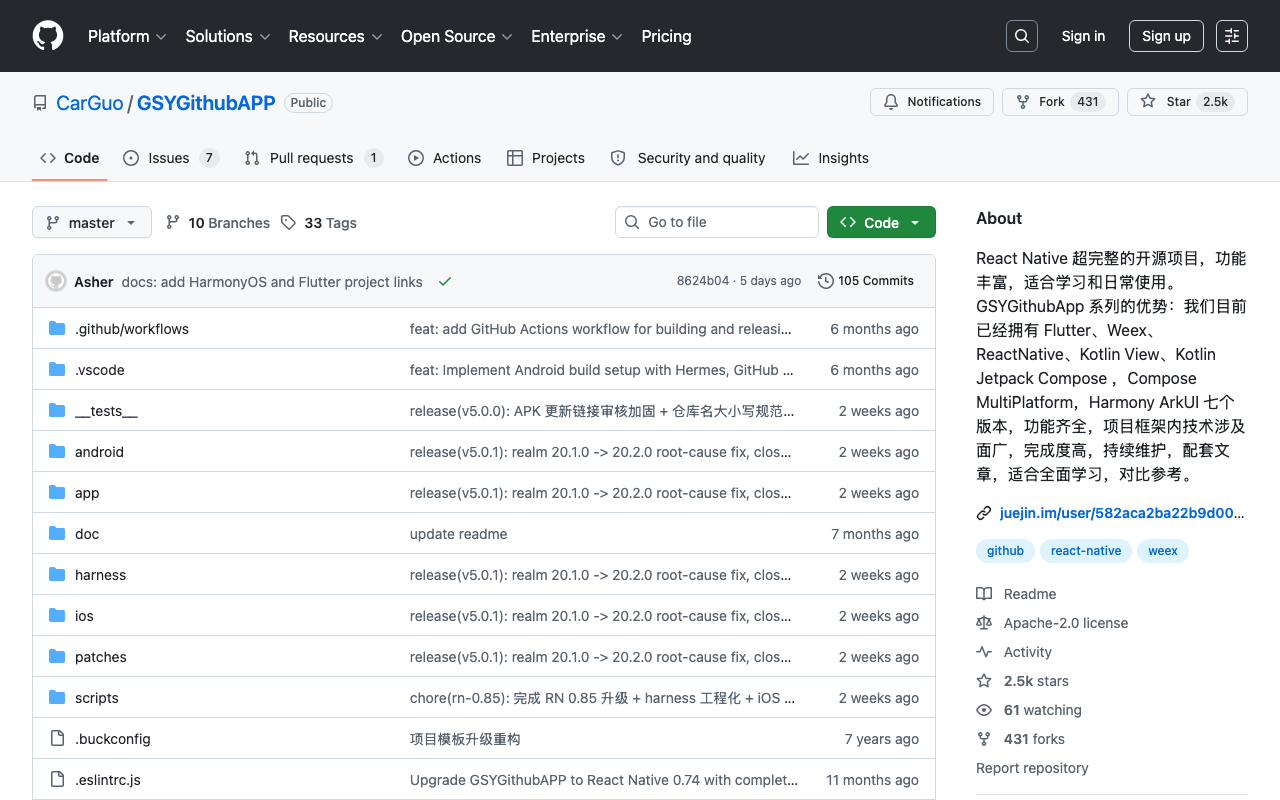This screenshot has height=800, width=1280.
Task: Click the .buckconfig file icon
Action: point(57,739)
